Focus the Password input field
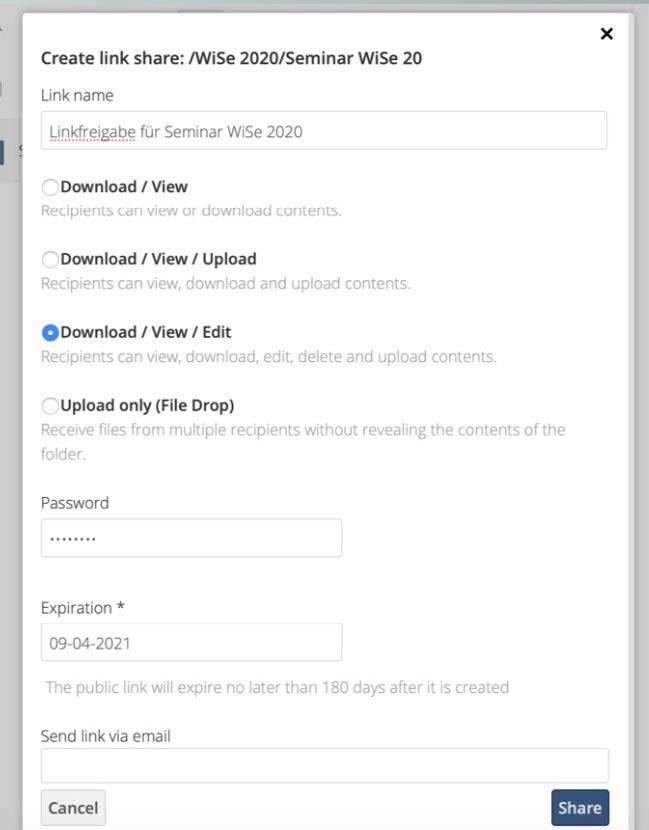The height and width of the screenshot is (830, 649). [191, 538]
